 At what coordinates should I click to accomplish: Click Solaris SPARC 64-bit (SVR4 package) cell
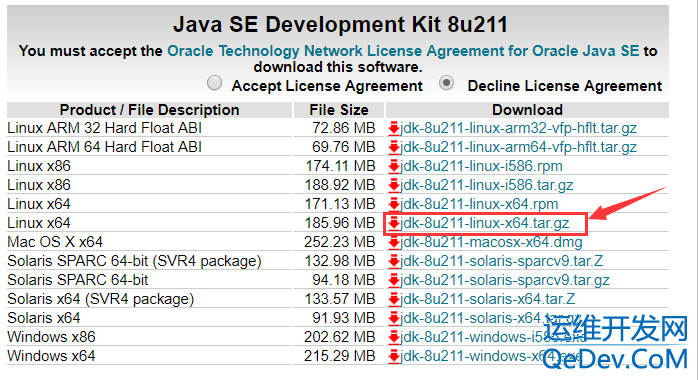pos(134,261)
